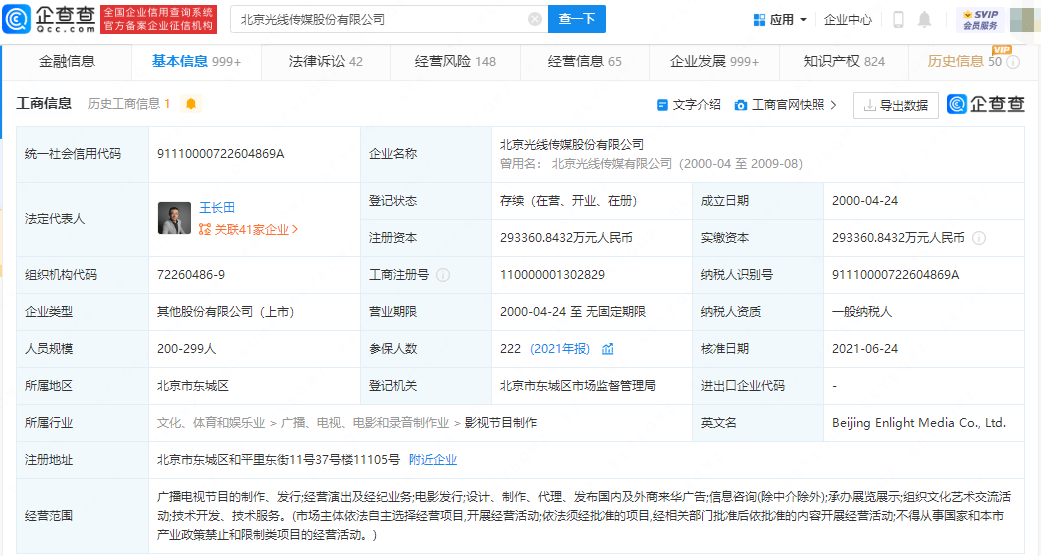Click the orange bell alert icon beside 历史工商信息

(x=191, y=104)
